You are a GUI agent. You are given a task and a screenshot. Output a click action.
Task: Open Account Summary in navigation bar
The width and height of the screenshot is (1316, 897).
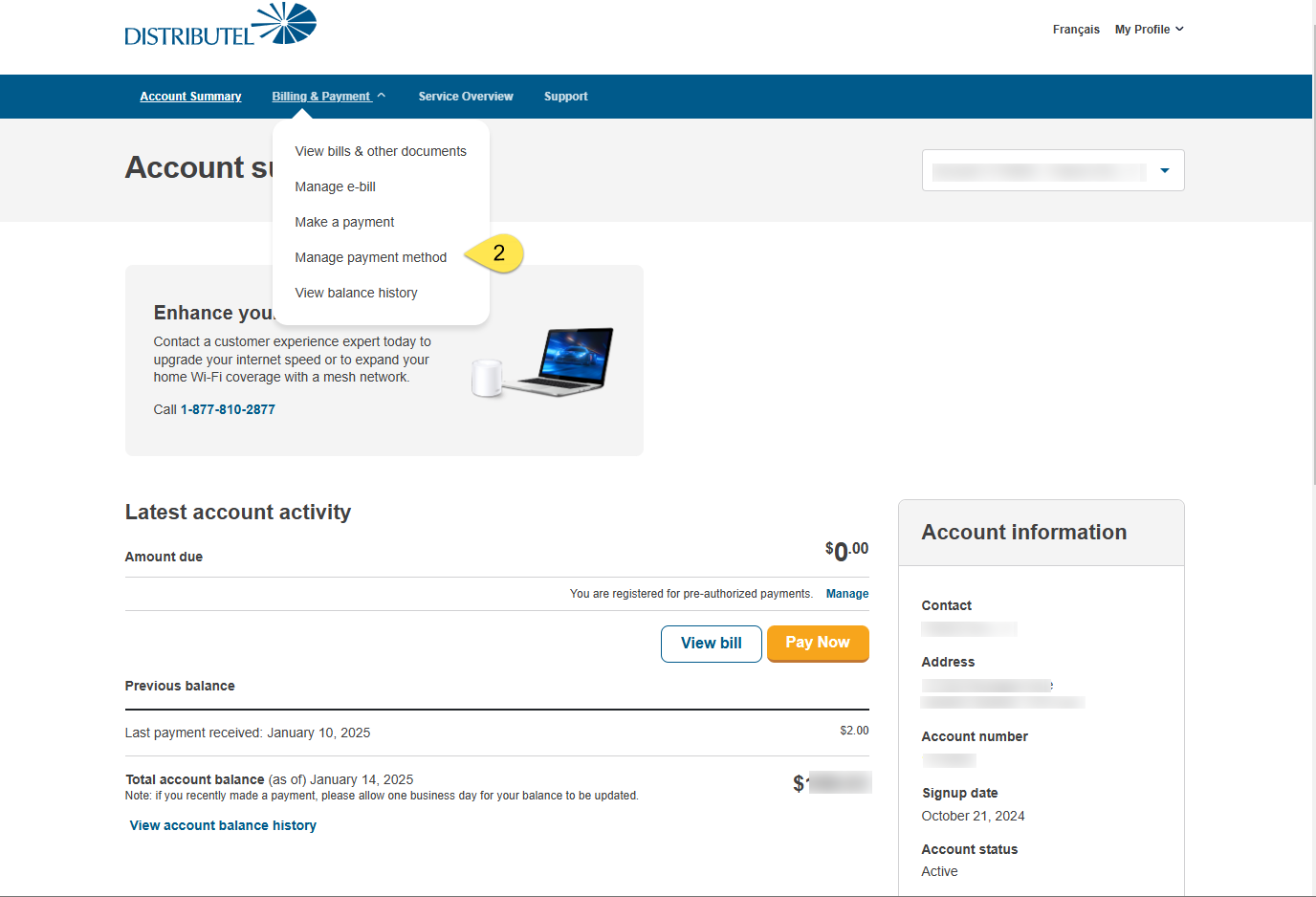click(190, 97)
